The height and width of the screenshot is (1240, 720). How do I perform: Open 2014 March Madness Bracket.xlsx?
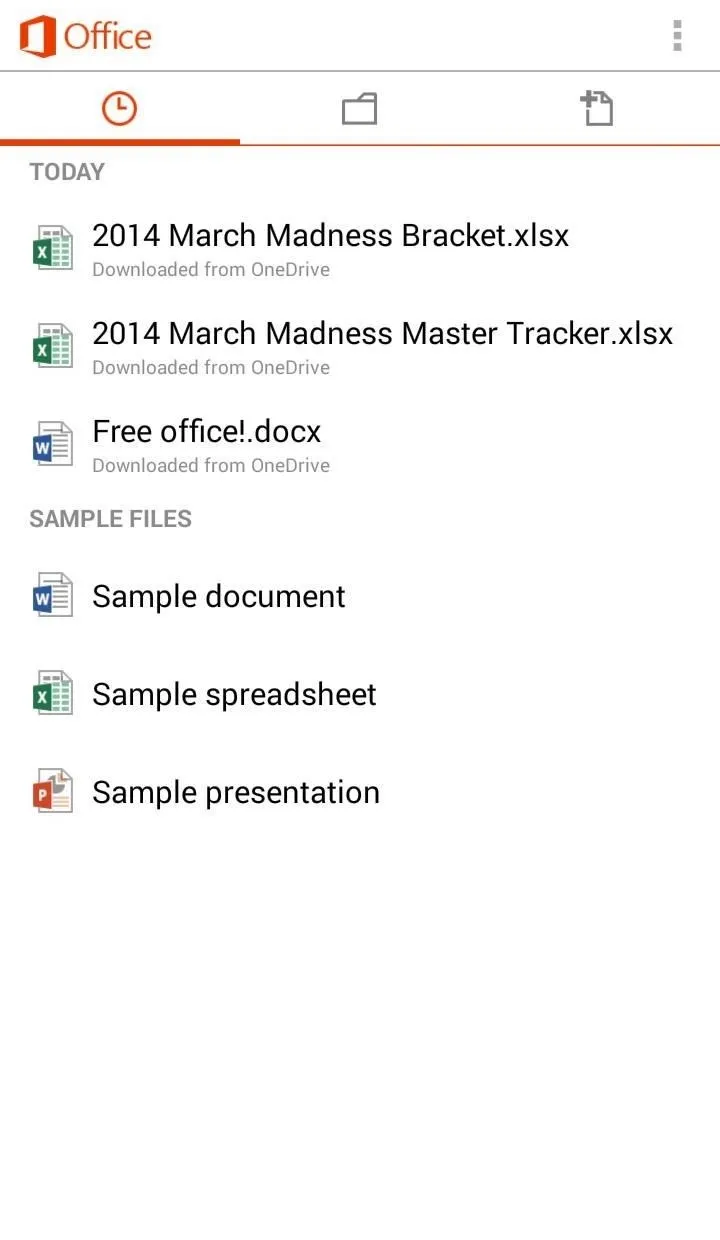[x=360, y=249]
